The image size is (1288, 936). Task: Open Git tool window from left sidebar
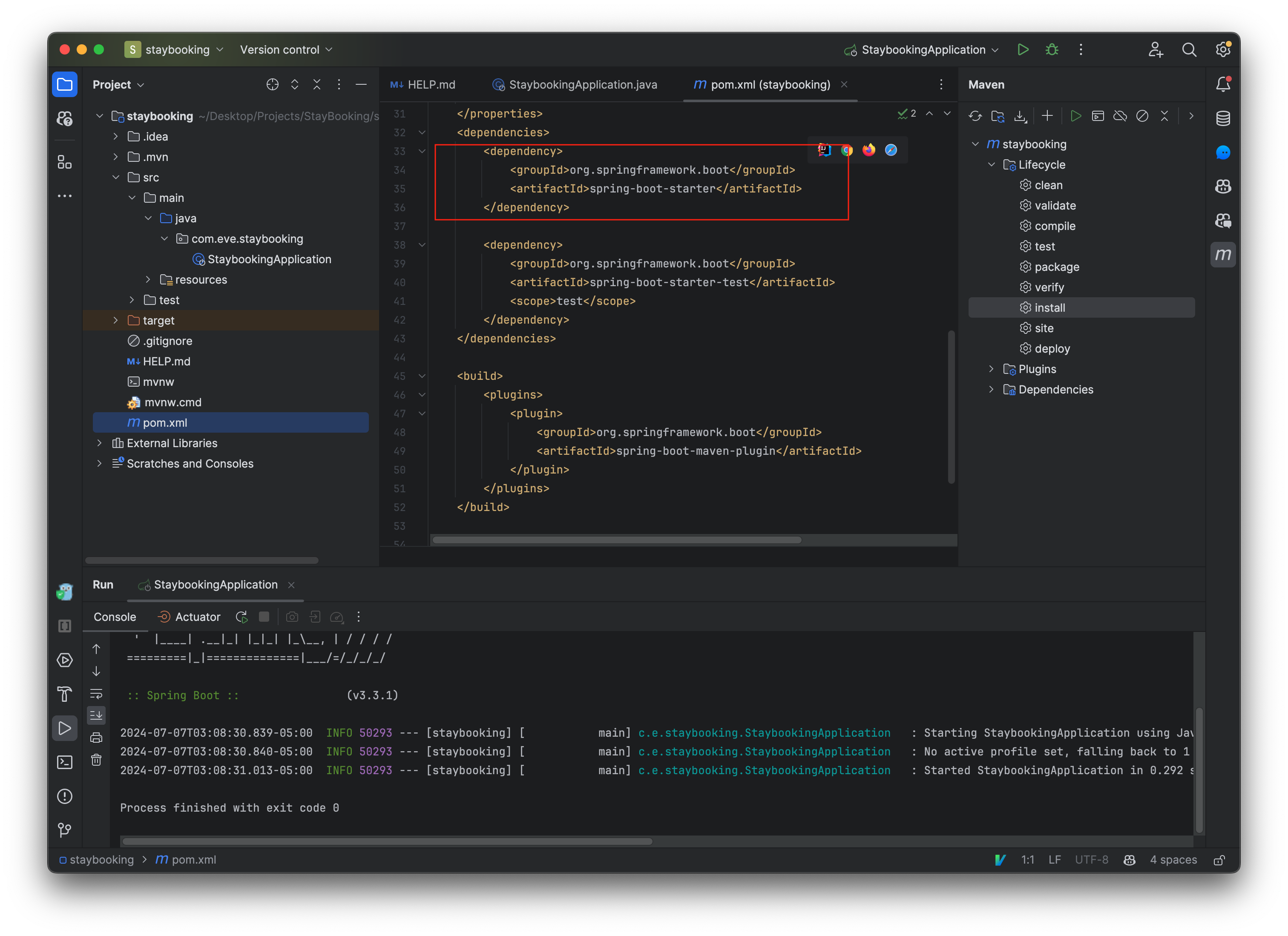coord(65,830)
